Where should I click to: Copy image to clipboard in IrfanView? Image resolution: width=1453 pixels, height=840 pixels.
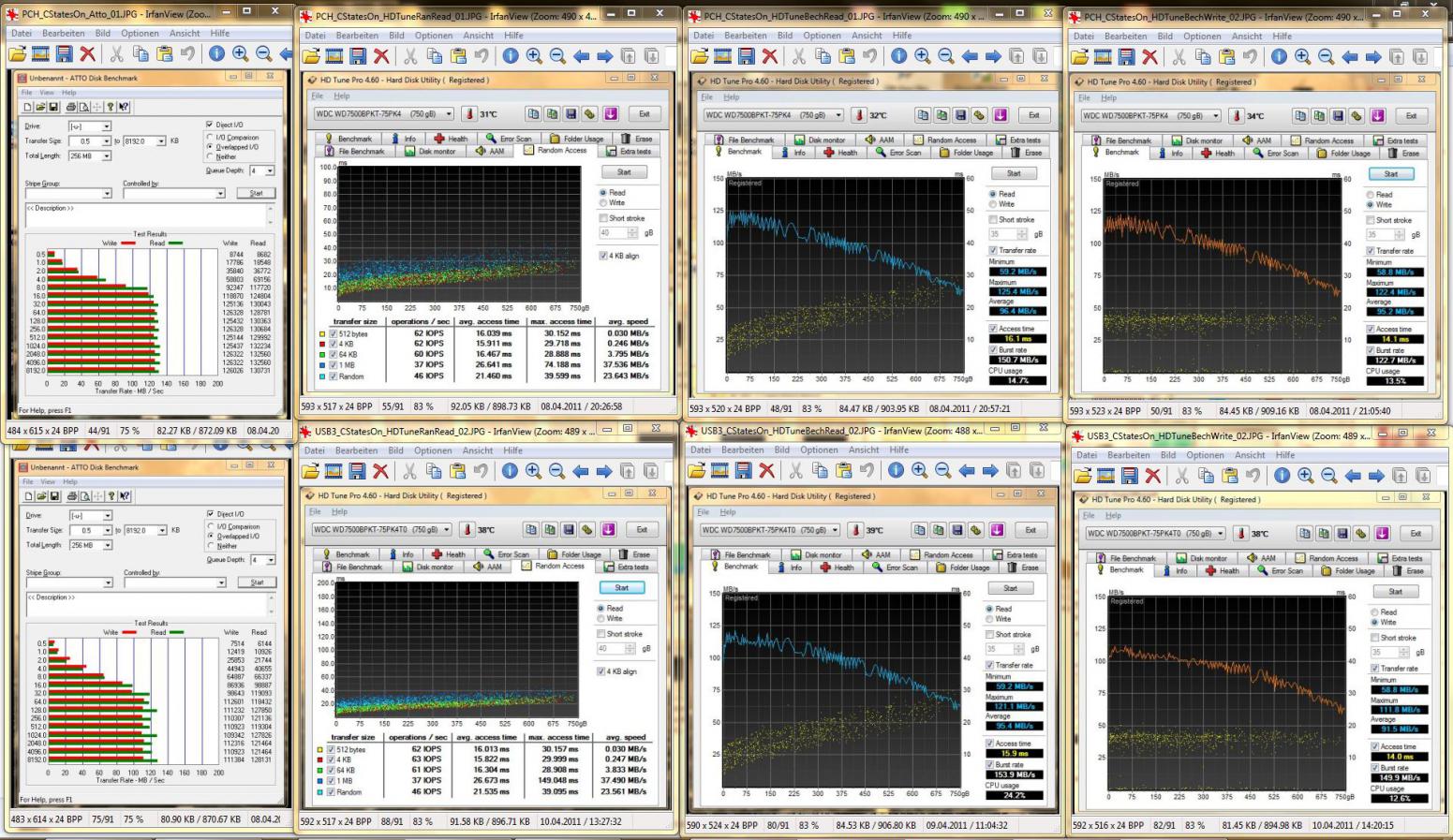click(141, 54)
